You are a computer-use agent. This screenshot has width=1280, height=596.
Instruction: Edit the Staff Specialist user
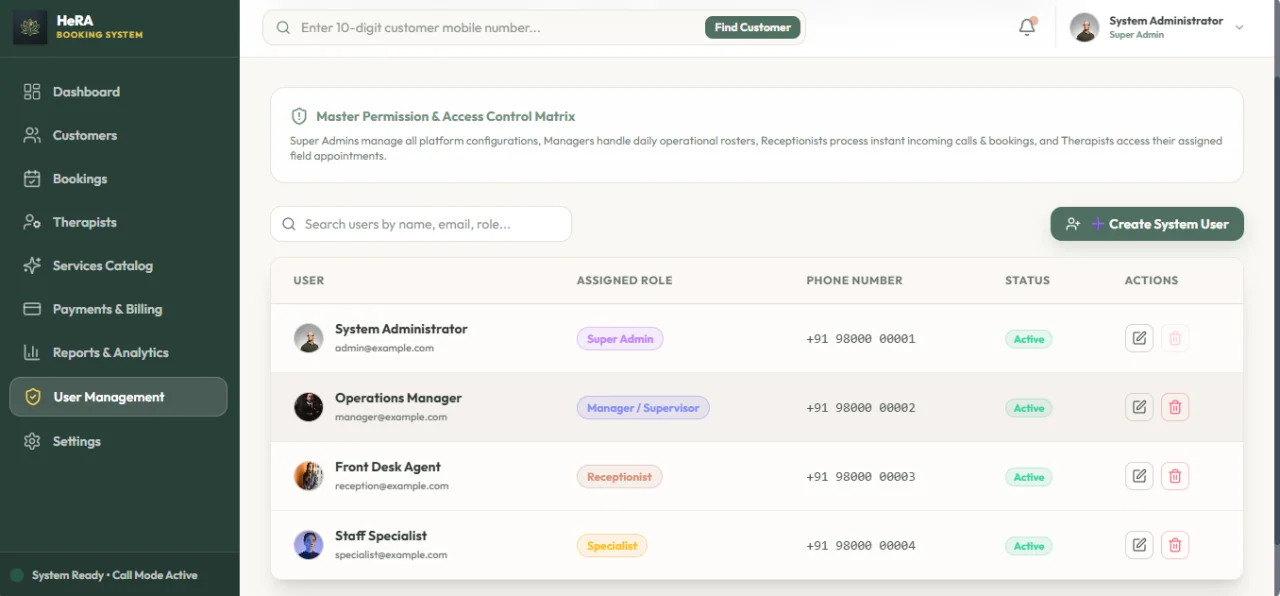[1139, 545]
